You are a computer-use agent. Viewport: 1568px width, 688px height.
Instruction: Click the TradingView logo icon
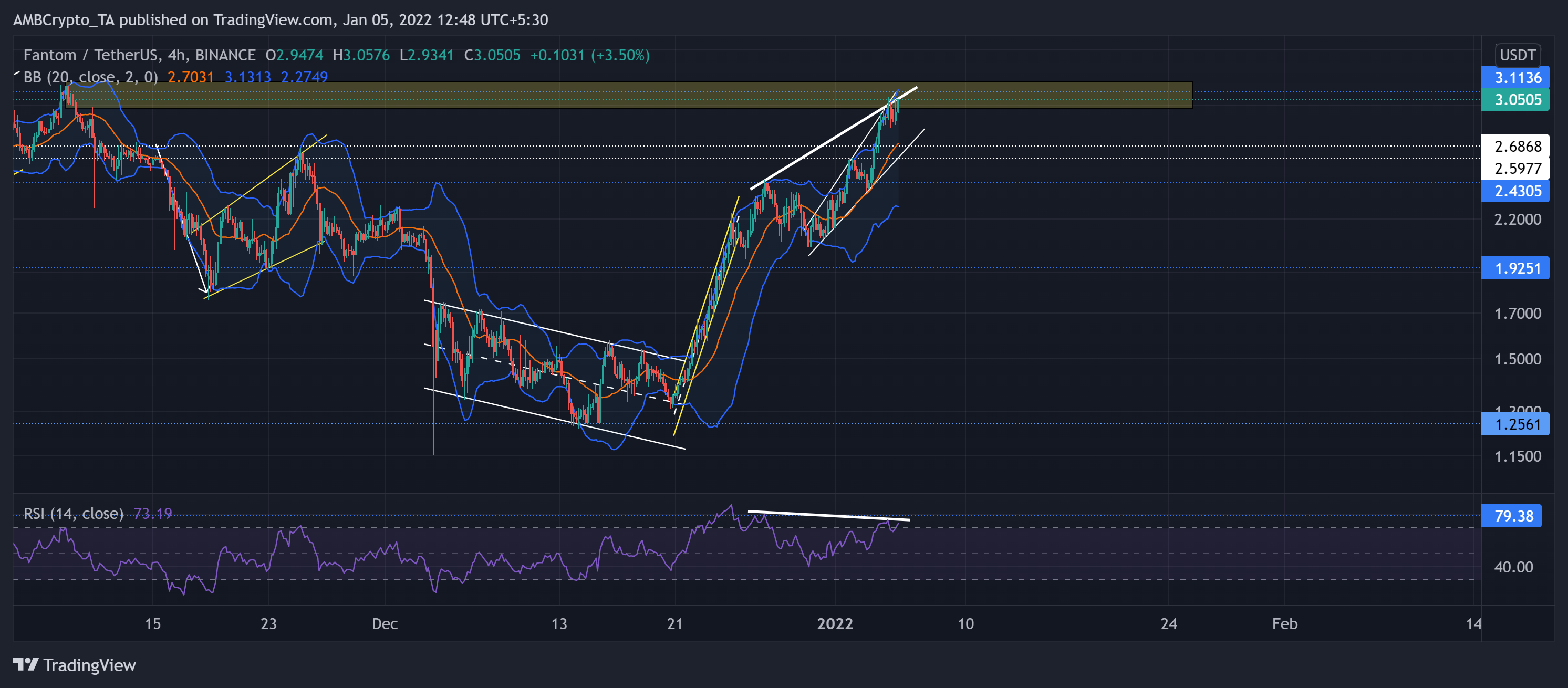26,664
